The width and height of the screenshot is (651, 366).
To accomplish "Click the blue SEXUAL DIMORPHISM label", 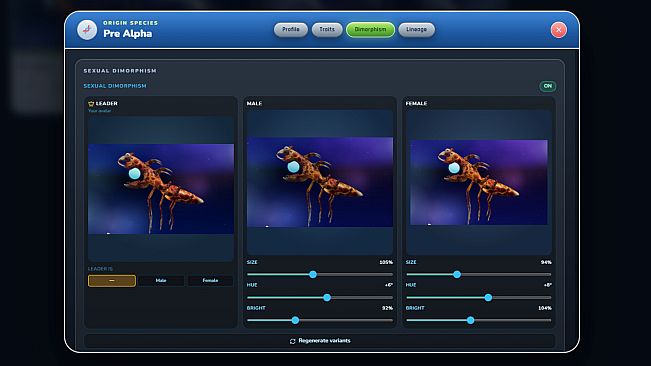I will 115,86.
